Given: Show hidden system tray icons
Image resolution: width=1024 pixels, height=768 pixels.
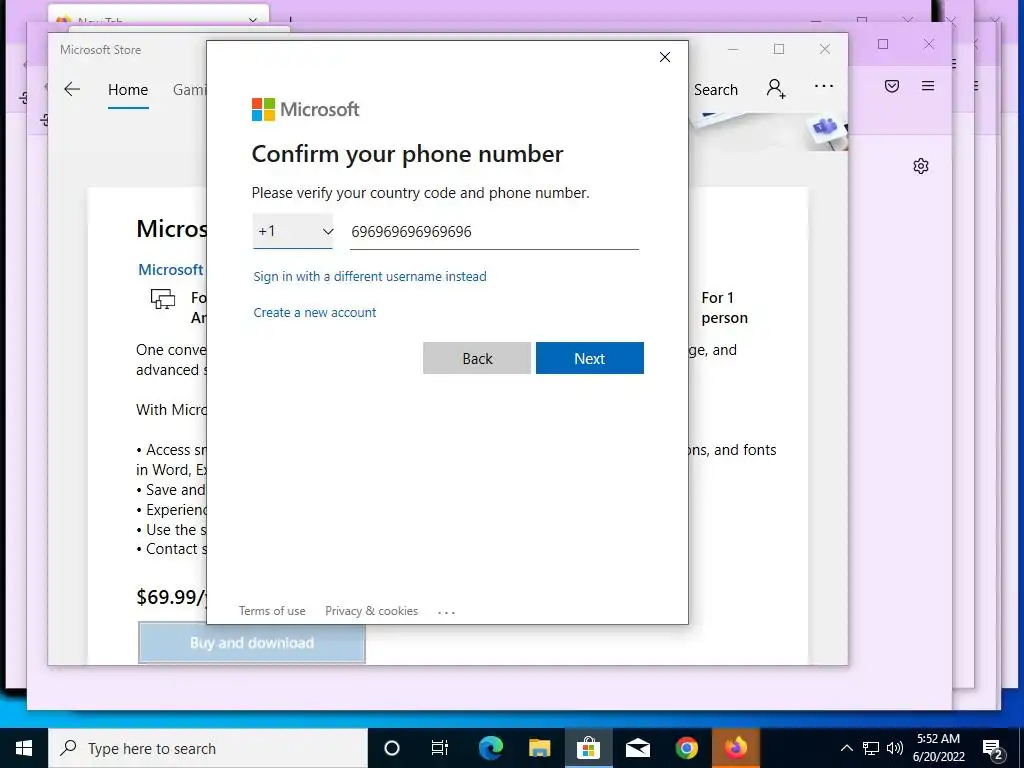Looking at the screenshot, I should 846,748.
